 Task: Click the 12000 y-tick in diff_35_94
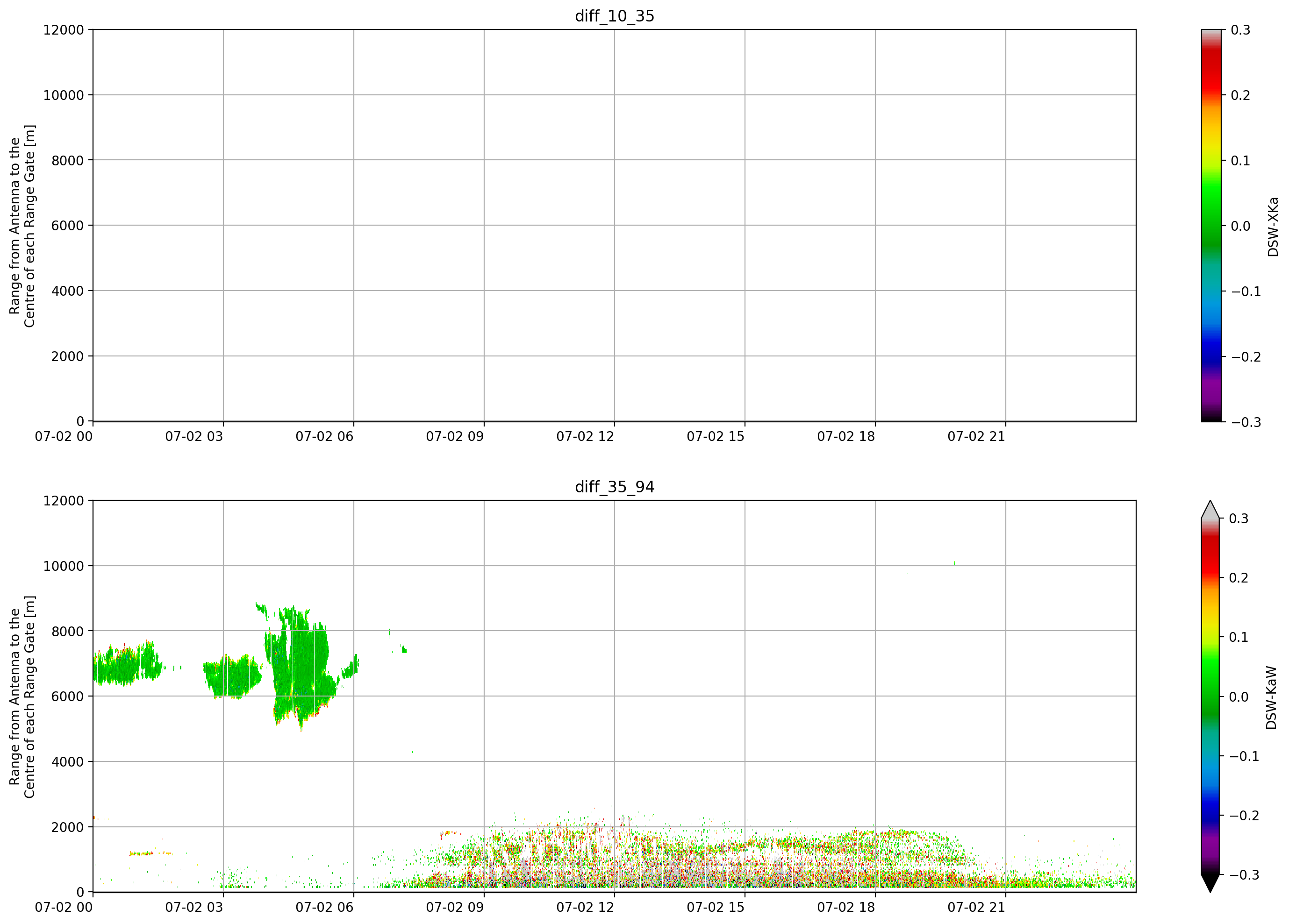pyautogui.click(x=64, y=500)
